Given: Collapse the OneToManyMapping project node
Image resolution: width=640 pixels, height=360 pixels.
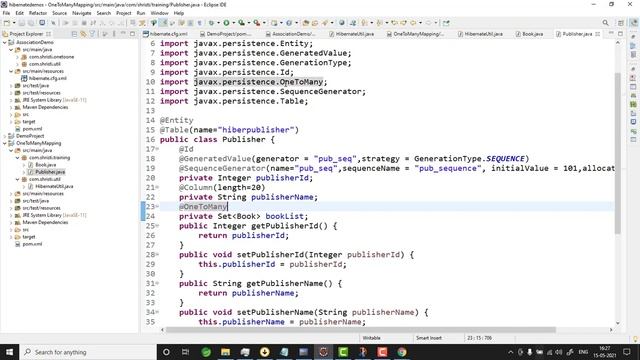Looking at the screenshot, I should [4, 143].
